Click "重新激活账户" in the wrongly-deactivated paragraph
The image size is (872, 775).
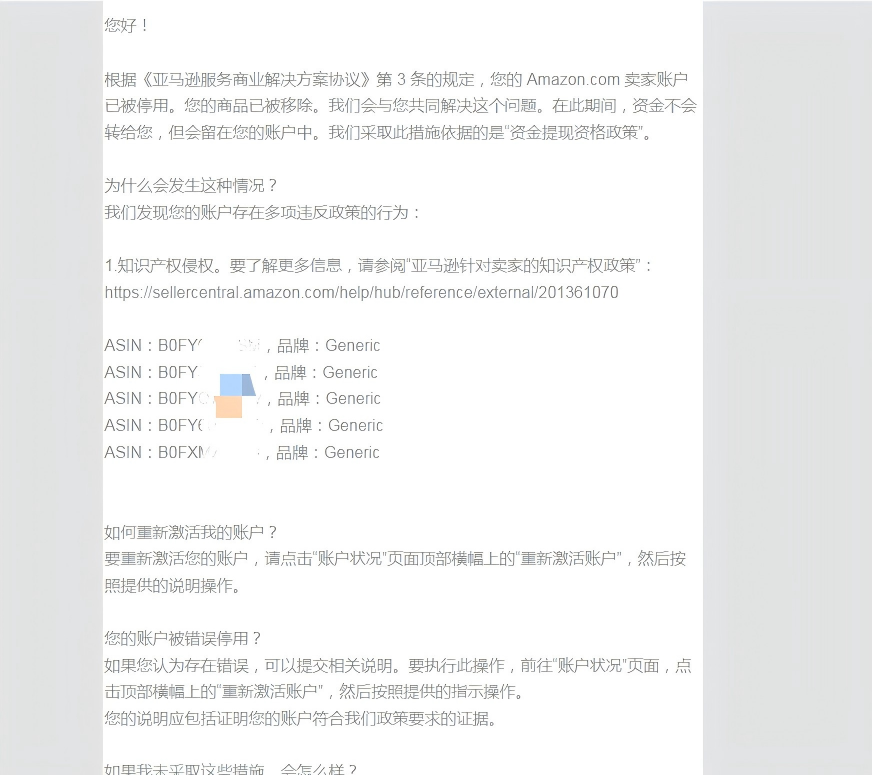click(x=270, y=692)
